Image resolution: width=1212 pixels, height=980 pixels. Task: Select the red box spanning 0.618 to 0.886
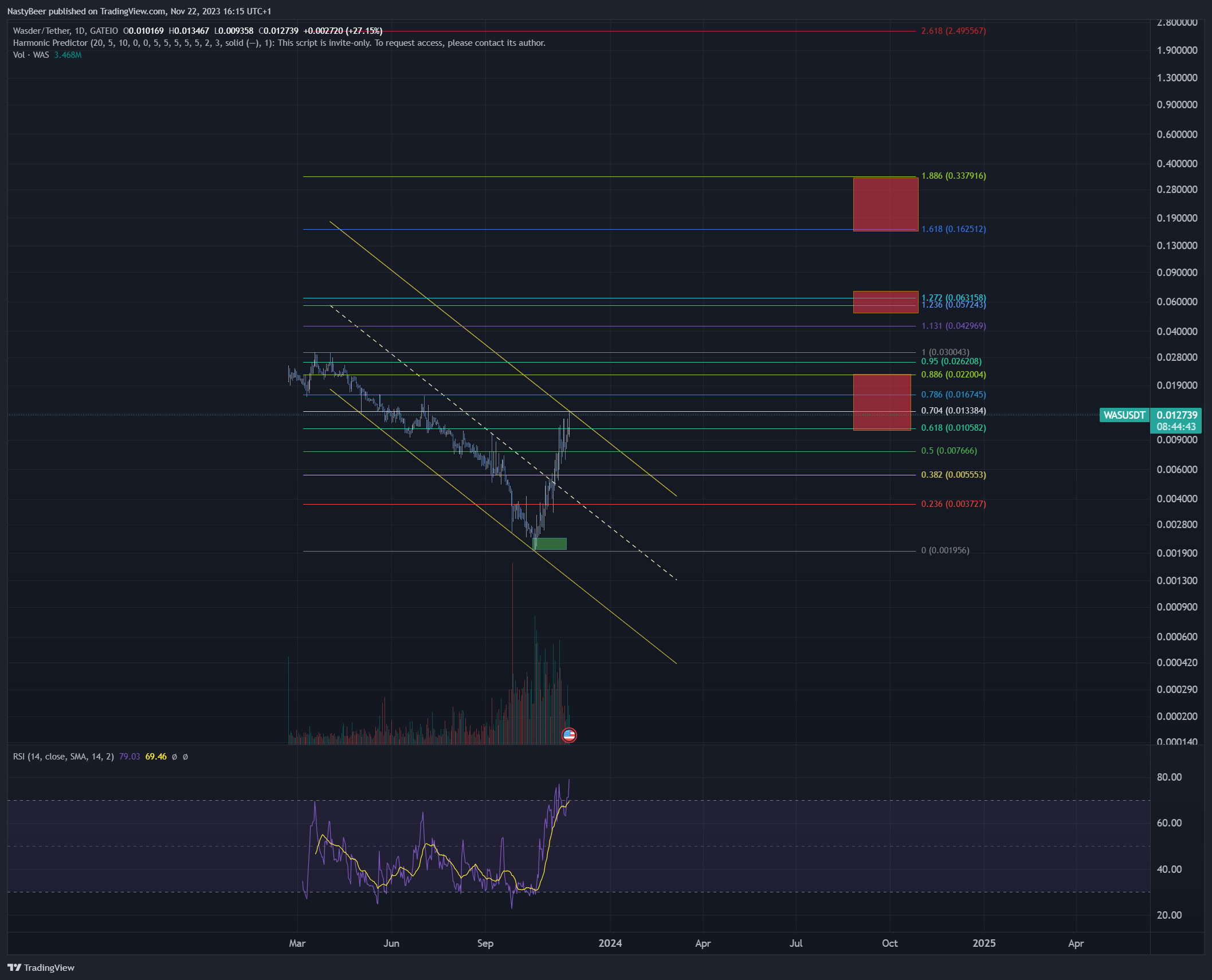(882, 402)
